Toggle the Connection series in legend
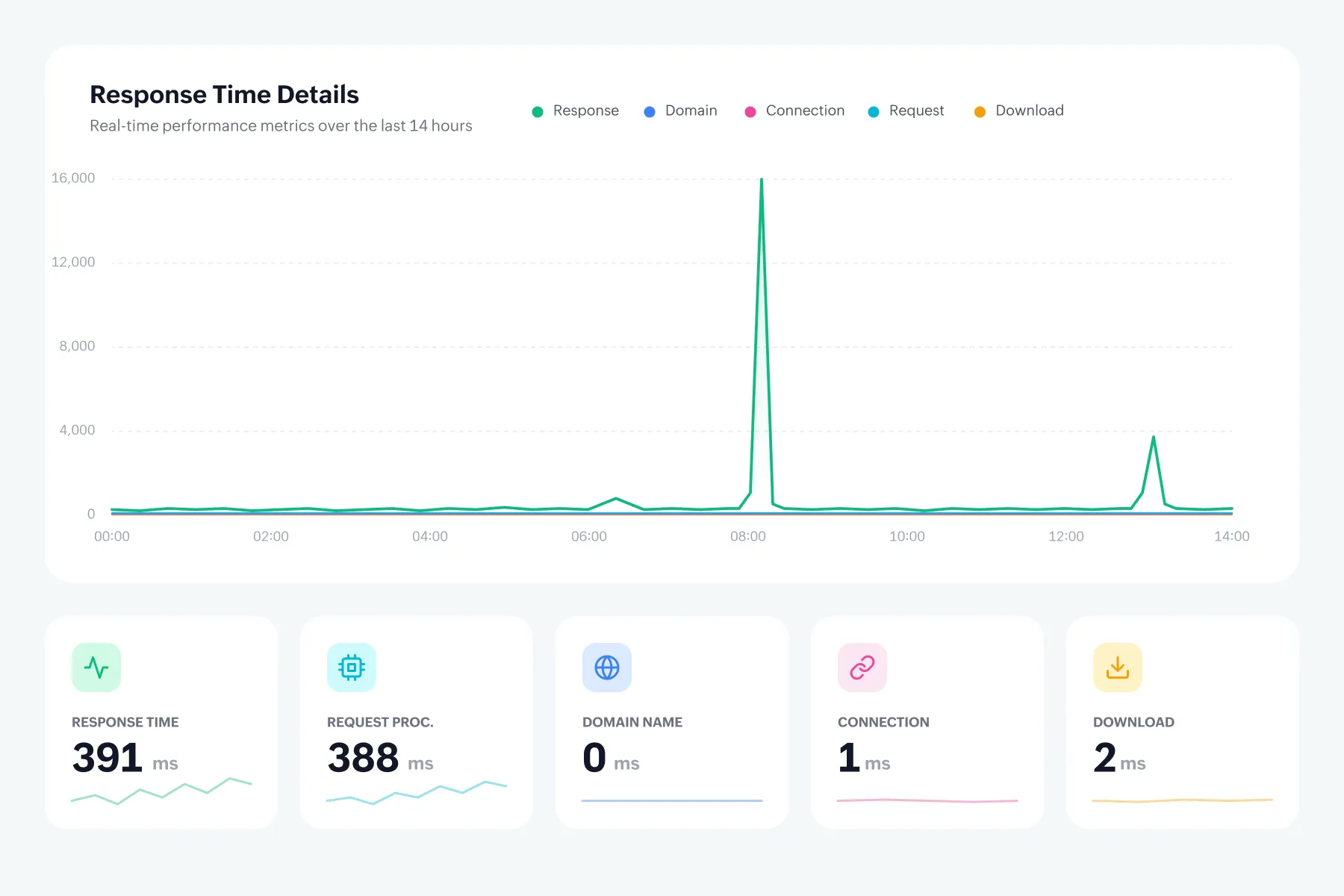The width and height of the screenshot is (1344, 896). pyautogui.click(x=794, y=111)
